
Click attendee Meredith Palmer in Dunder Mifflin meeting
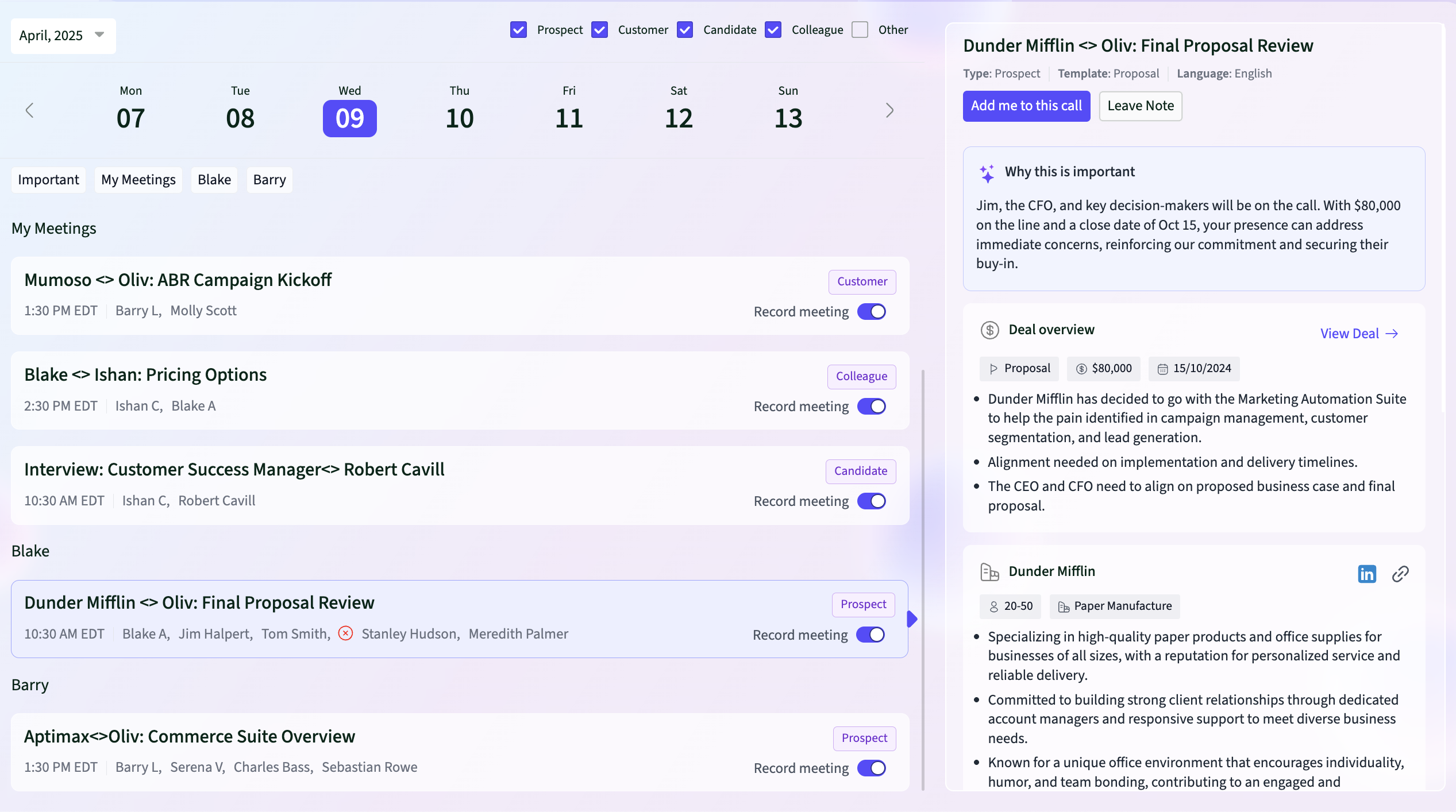click(x=518, y=634)
